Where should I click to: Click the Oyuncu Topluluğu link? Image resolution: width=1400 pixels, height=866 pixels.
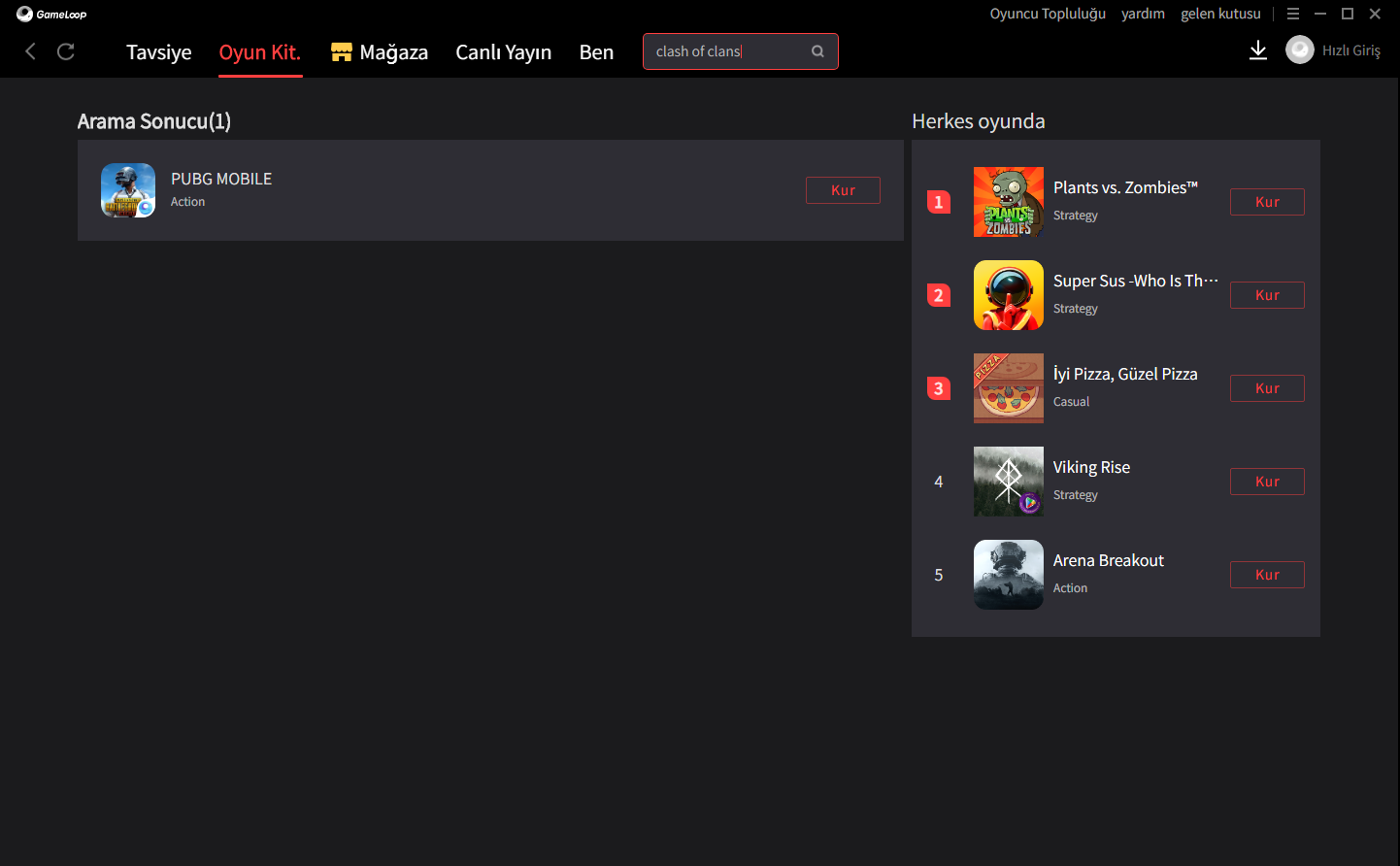(x=1048, y=14)
